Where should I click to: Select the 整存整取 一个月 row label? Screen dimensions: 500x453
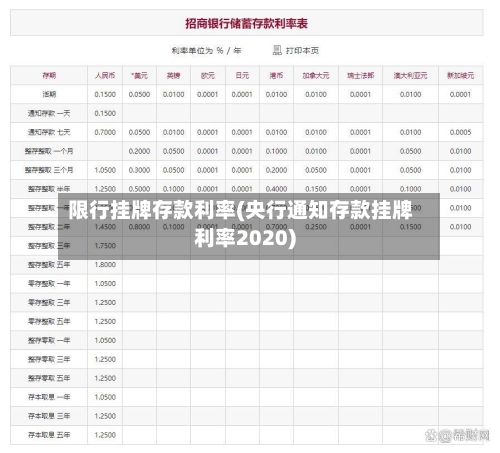49,151
